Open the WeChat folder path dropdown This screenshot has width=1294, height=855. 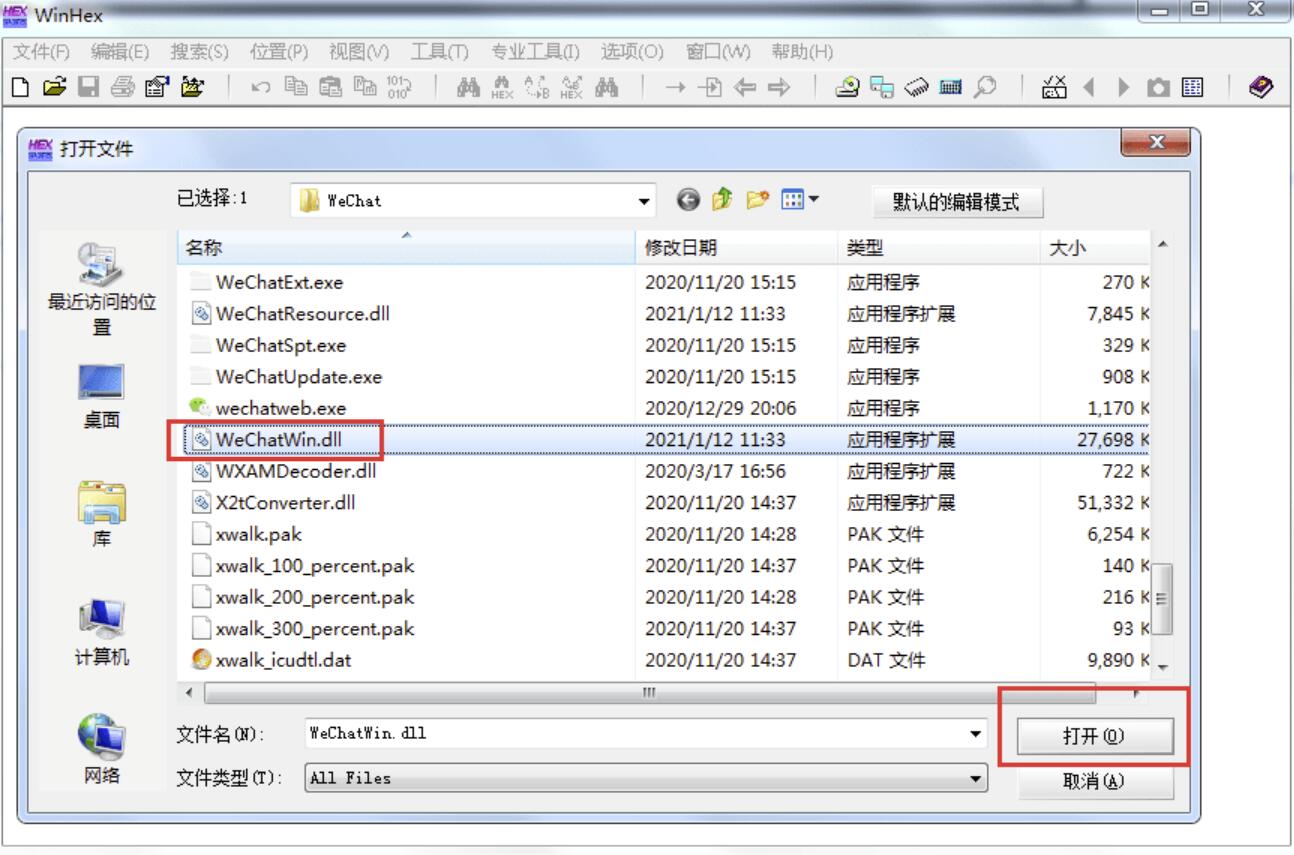click(644, 199)
